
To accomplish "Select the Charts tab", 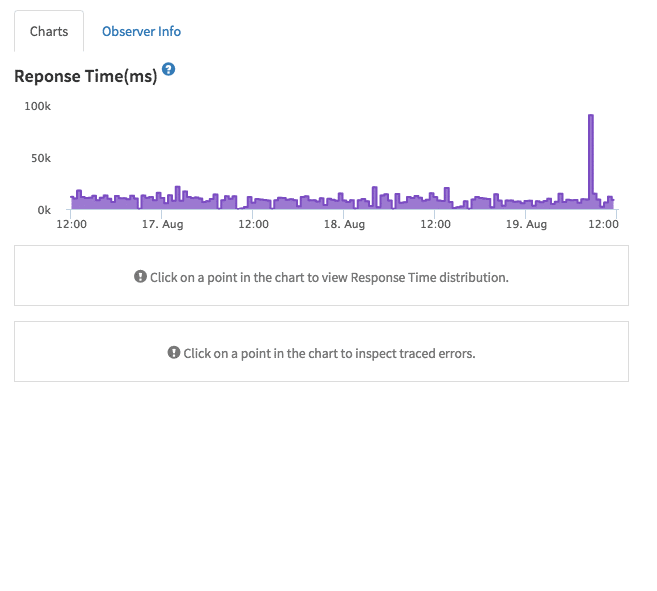I will click(x=49, y=31).
